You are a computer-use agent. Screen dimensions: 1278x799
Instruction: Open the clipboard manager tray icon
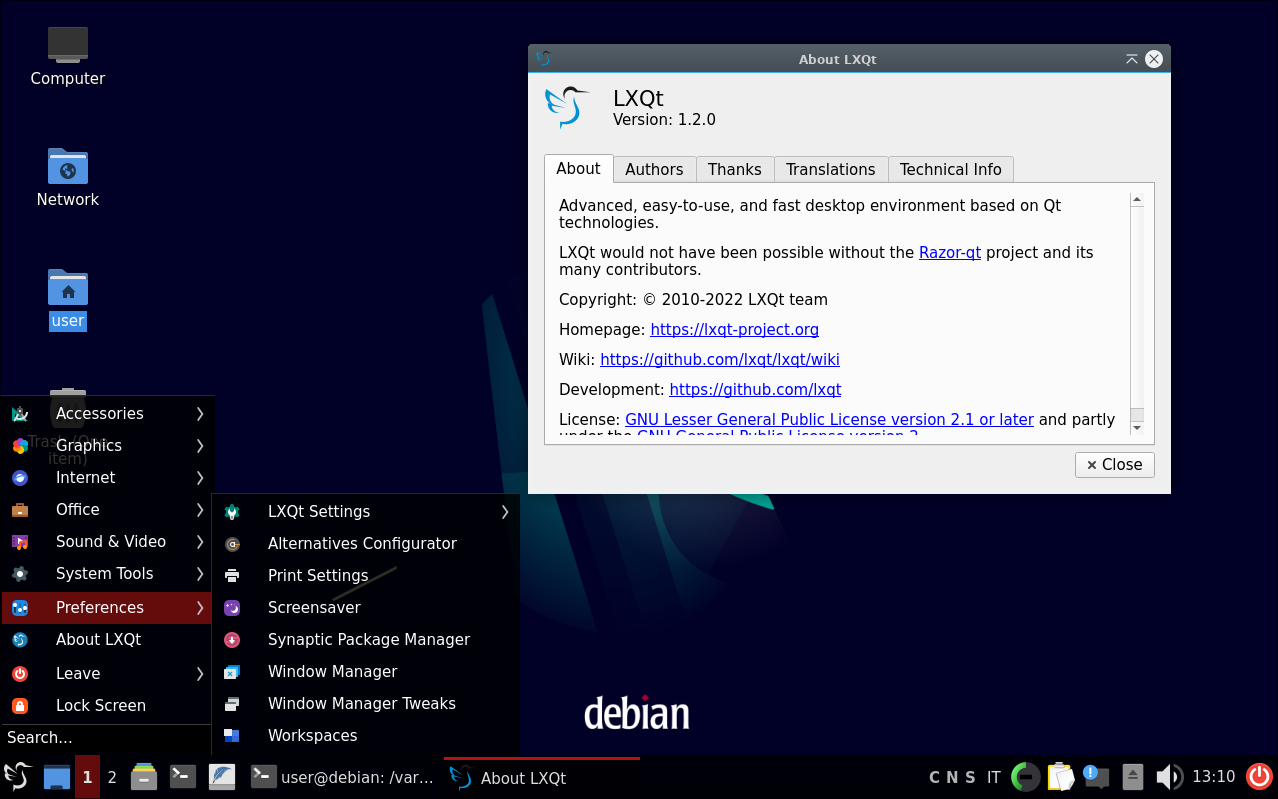[x=1060, y=777]
